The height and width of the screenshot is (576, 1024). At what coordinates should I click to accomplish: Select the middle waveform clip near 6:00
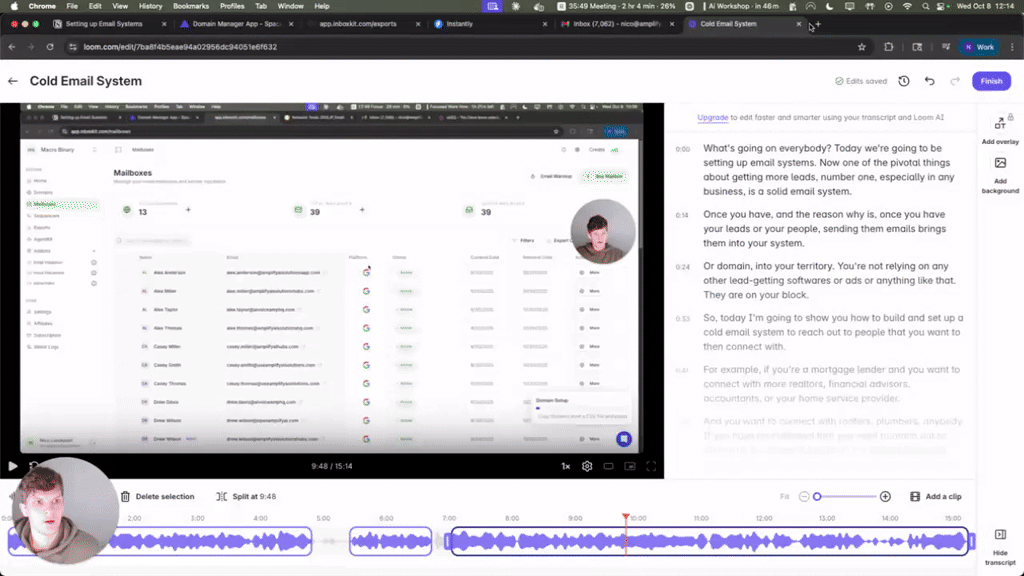click(391, 541)
